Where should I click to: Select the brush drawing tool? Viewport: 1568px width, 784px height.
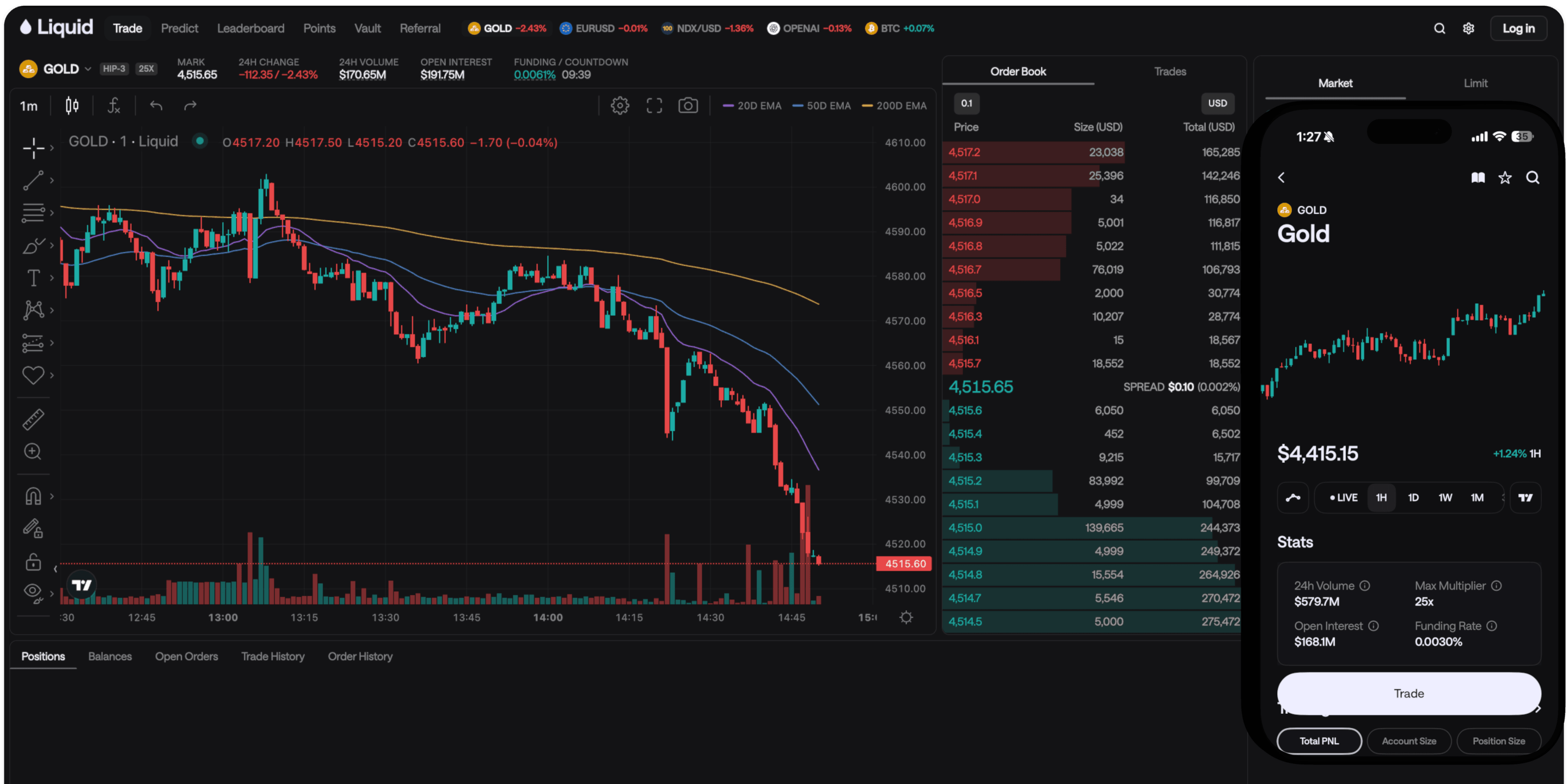click(x=33, y=246)
